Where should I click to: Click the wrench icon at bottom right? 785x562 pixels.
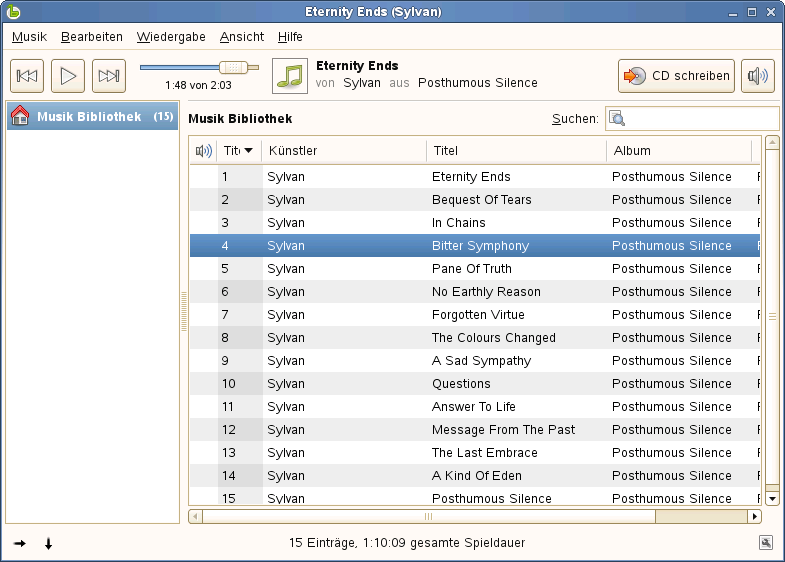pos(766,542)
